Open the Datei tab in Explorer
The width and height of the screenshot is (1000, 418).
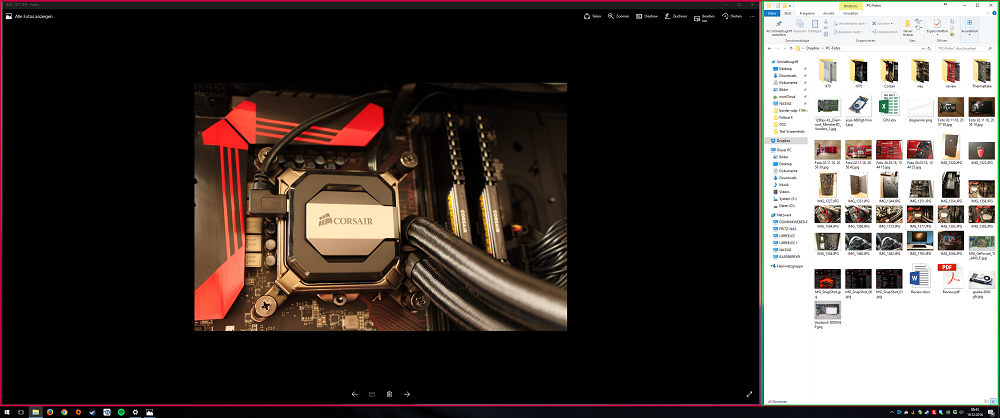[x=772, y=13]
